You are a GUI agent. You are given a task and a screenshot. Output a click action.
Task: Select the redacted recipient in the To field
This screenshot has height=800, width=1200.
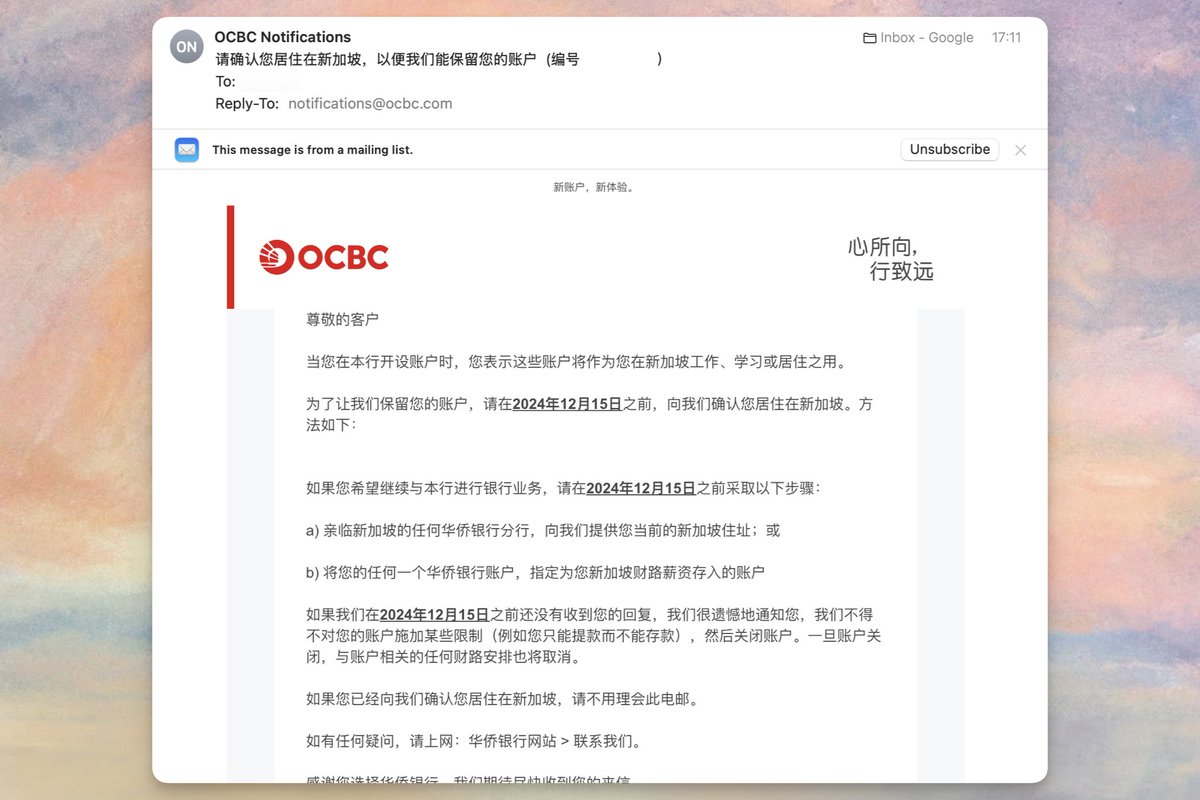tap(267, 81)
